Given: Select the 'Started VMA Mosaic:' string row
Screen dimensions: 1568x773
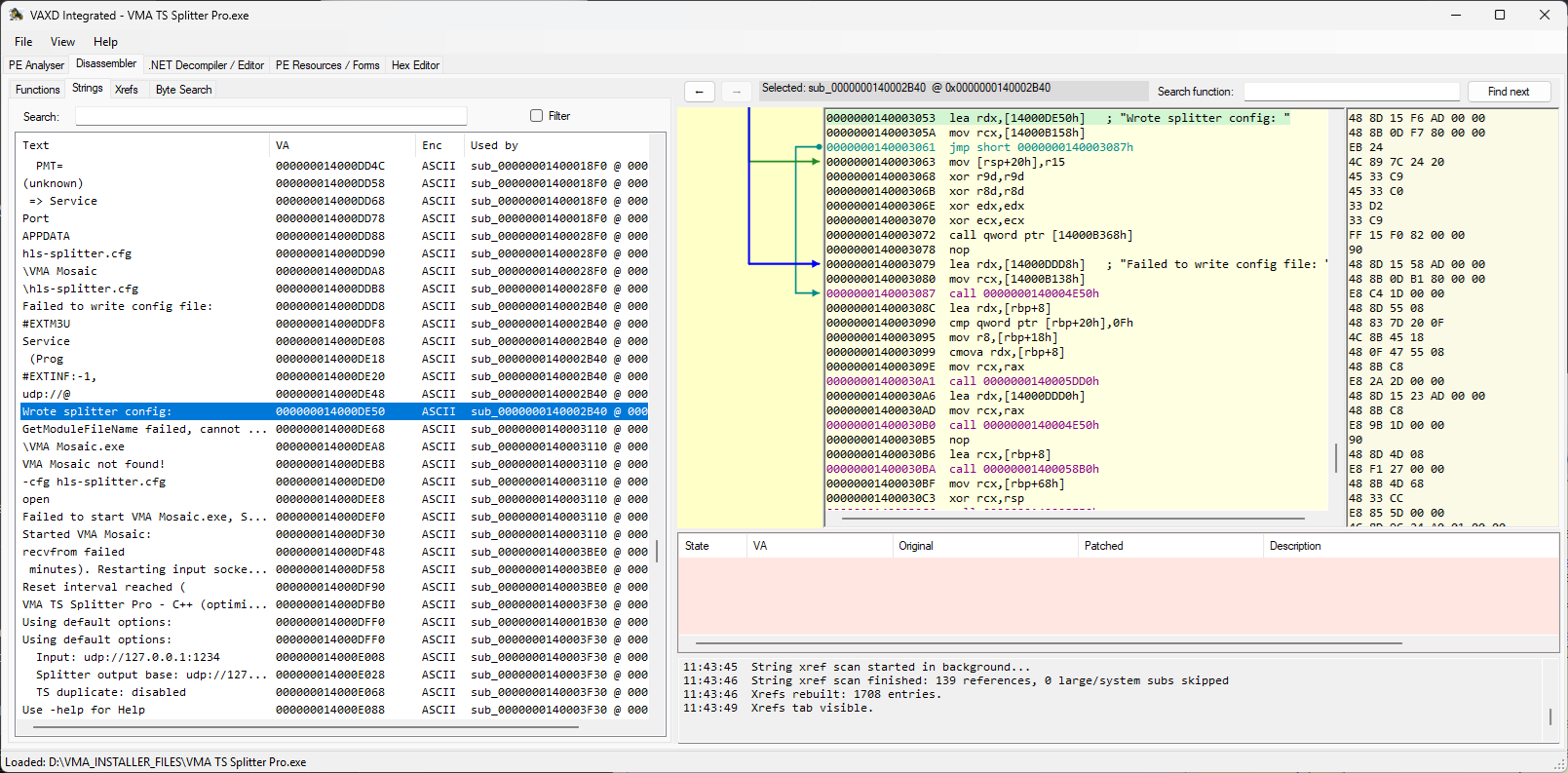Looking at the screenshot, I should [x=334, y=534].
